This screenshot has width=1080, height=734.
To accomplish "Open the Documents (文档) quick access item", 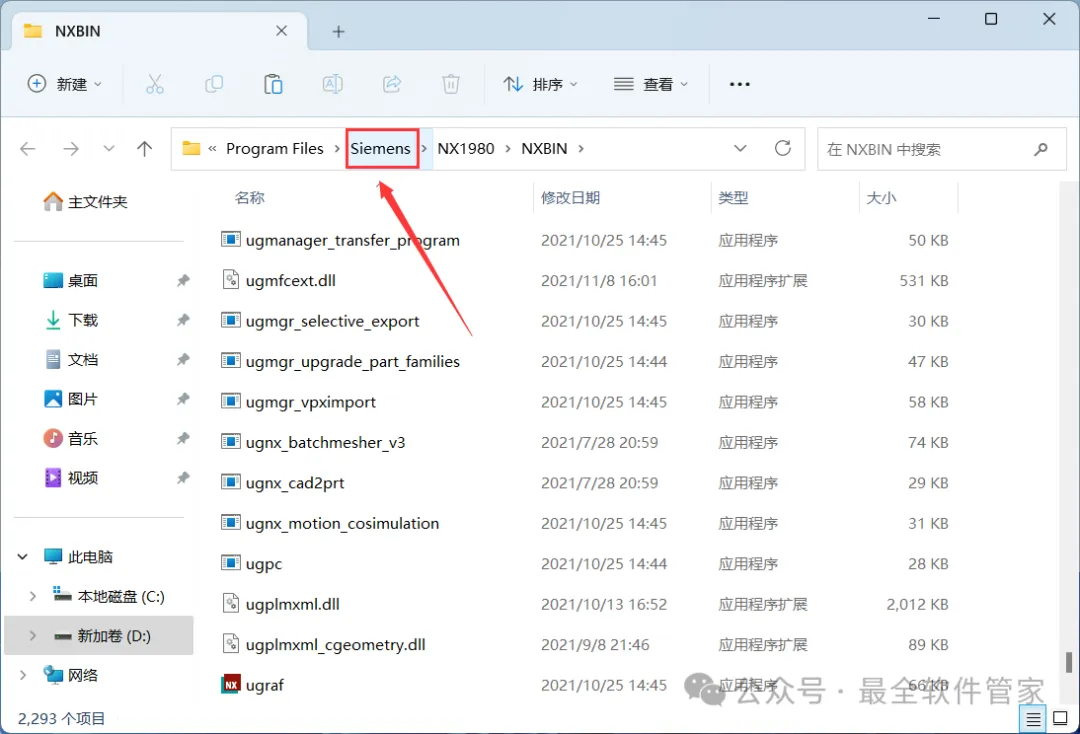I will pyautogui.click(x=83, y=359).
